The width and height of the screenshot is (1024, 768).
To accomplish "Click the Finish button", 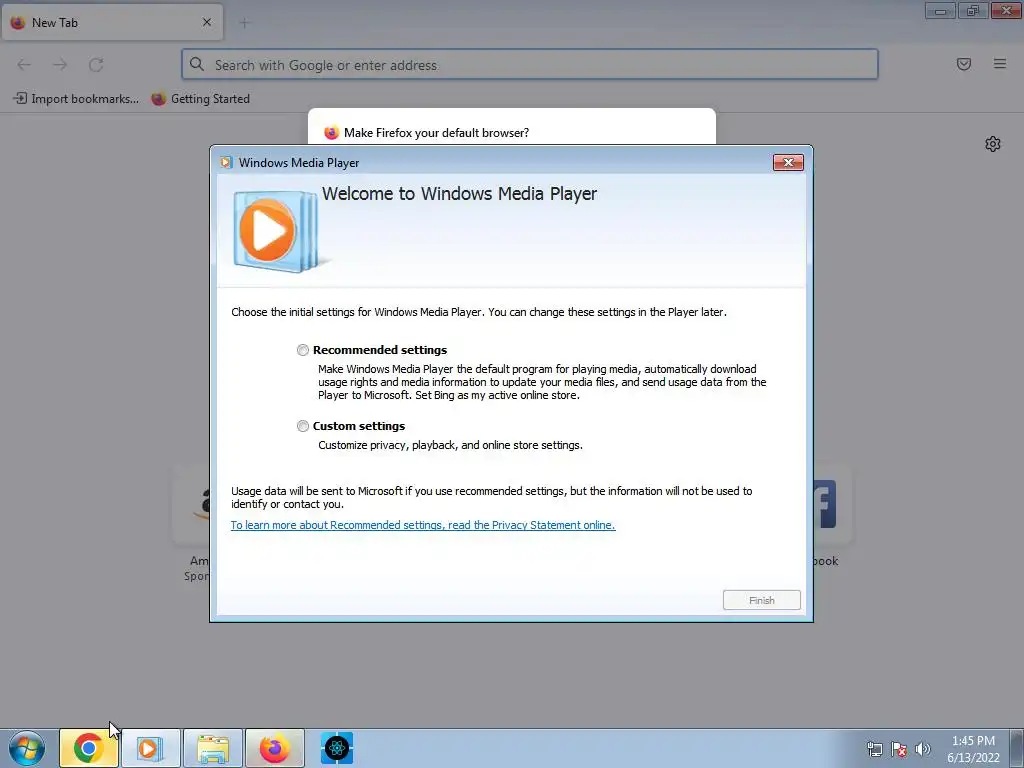I will [x=761, y=600].
